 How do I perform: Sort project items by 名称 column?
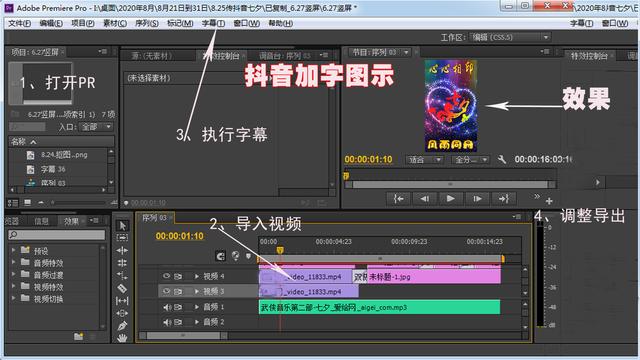tap(61, 142)
